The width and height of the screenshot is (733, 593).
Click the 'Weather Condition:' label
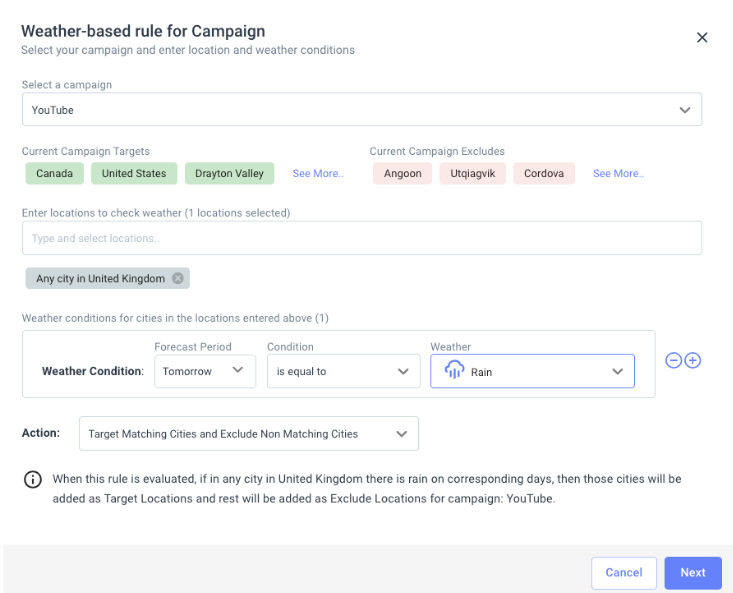93,371
